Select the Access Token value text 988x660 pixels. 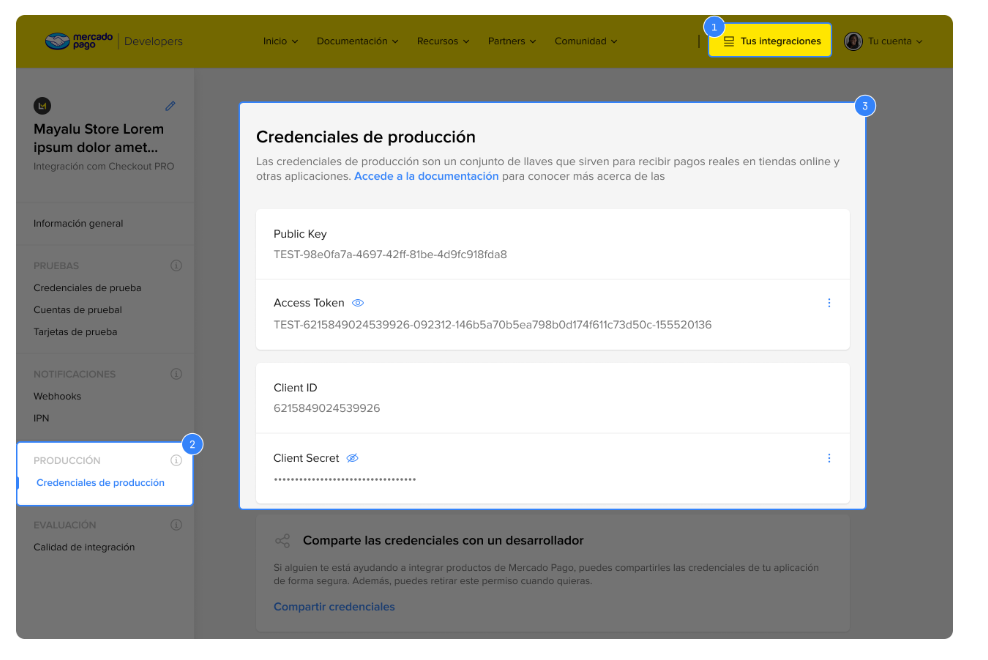coord(492,325)
